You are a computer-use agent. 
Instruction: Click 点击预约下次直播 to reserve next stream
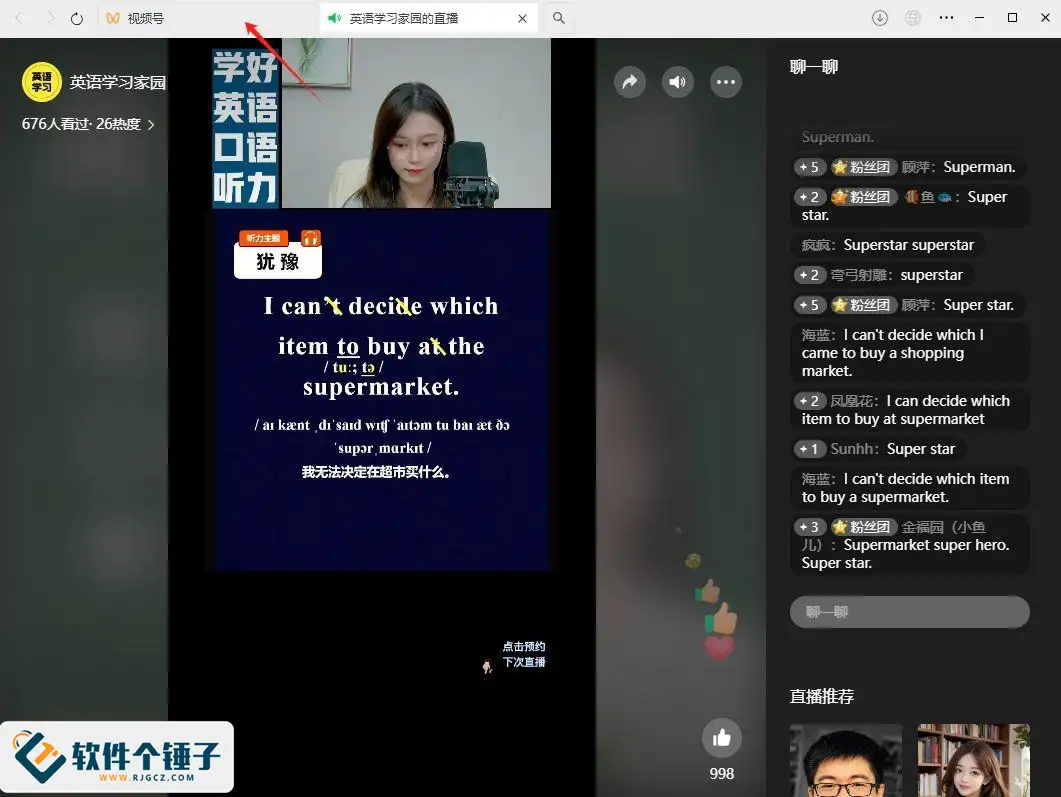pos(524,654)
